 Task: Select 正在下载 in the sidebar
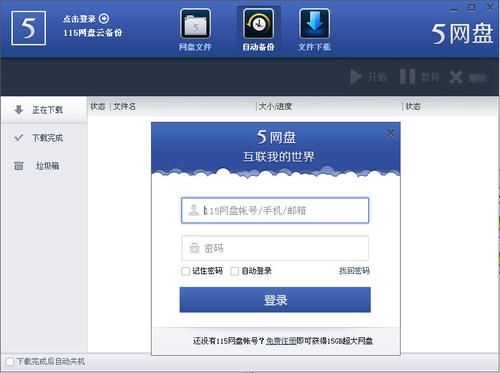[x=43, y=110]
